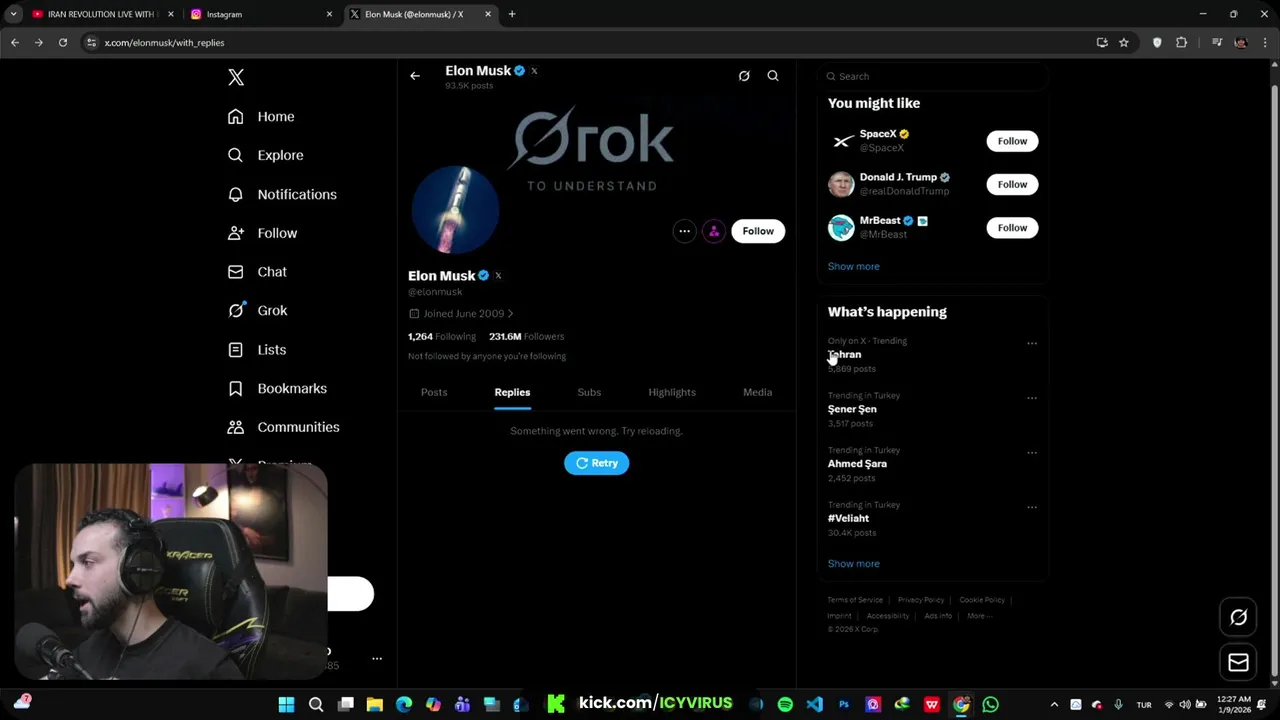The height and width of the screenshot is (720, 1280).
Task: Open the account menu ellipsis at sidebar bottom
Action: 377,659
